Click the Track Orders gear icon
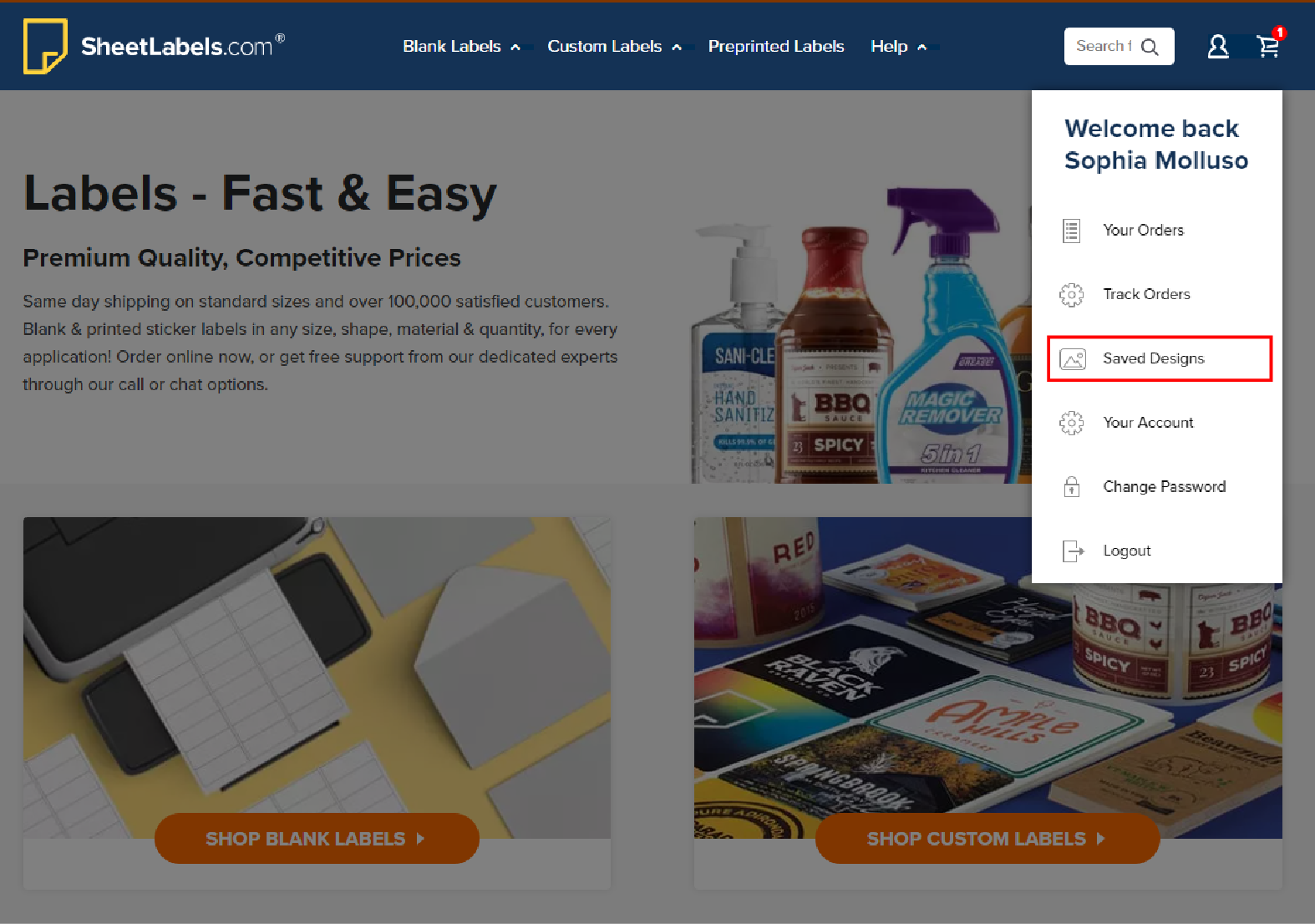The height and width of the screenshot is (924, 1315). 1071,294
